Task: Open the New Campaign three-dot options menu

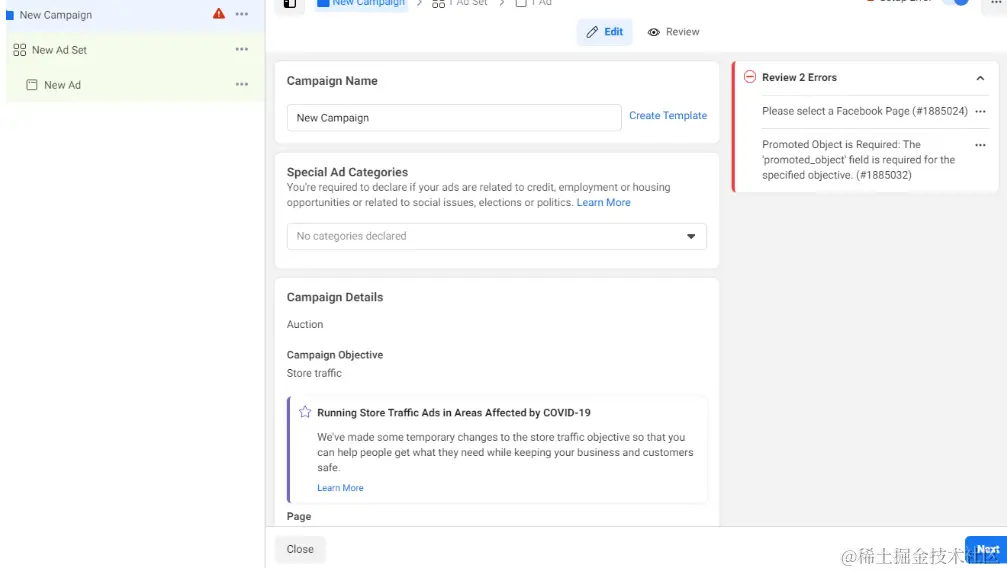Action: pyautogui.click(x=242, y=14)
